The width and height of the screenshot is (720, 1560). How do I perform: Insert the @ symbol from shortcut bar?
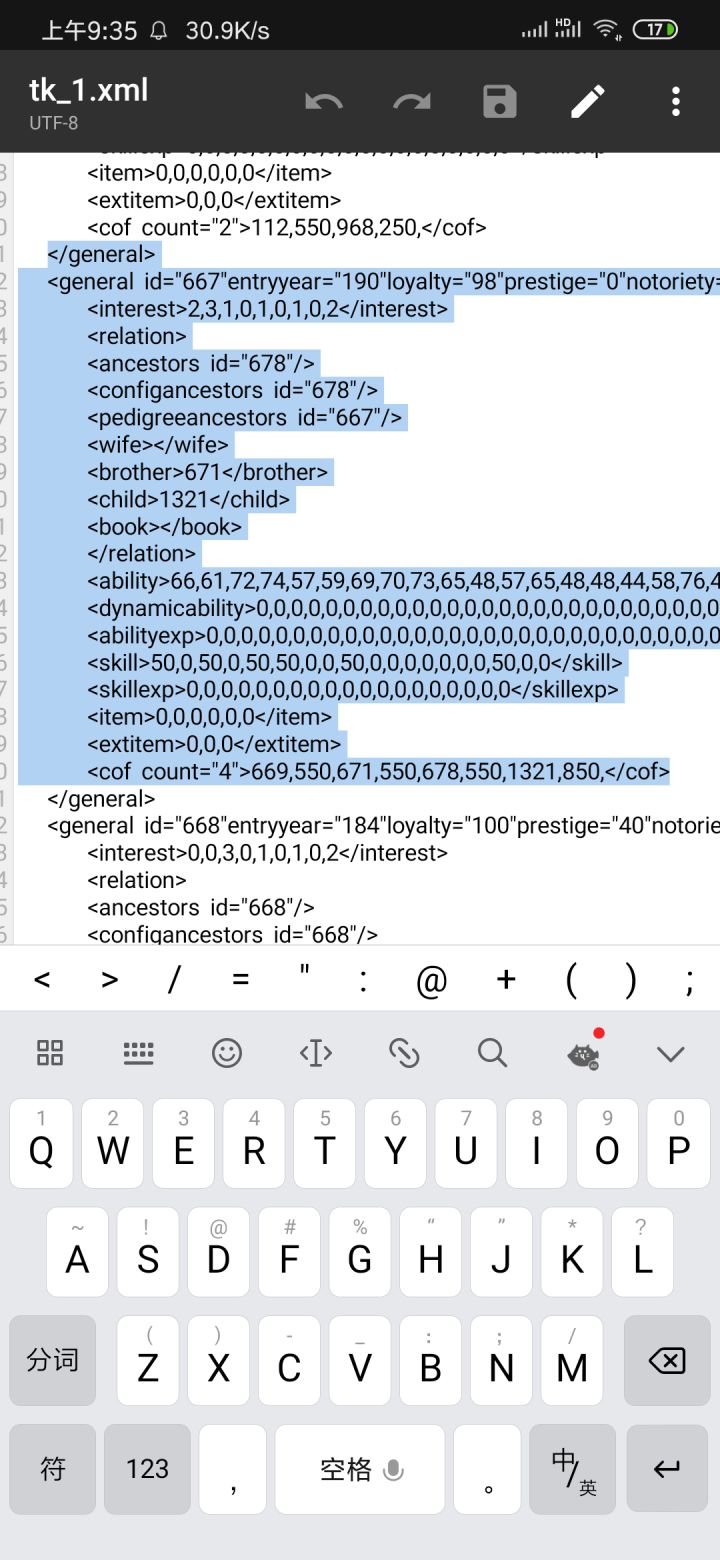(x=431, y=982)
